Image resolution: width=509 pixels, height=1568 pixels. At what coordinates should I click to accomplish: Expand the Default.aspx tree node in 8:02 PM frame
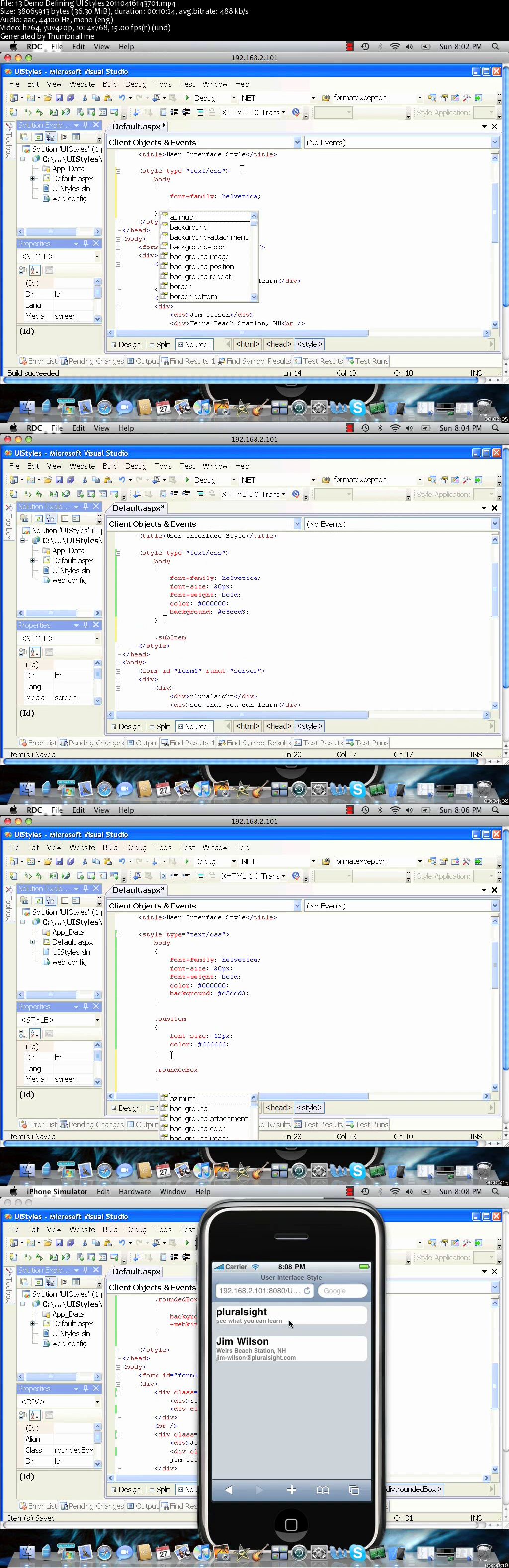coord(32,179)
